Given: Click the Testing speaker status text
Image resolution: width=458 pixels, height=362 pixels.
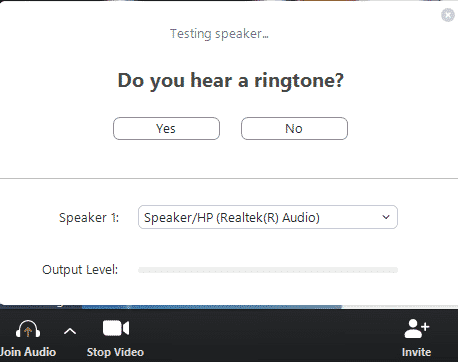Looking at the screenshot, I should tap(219, 34).
